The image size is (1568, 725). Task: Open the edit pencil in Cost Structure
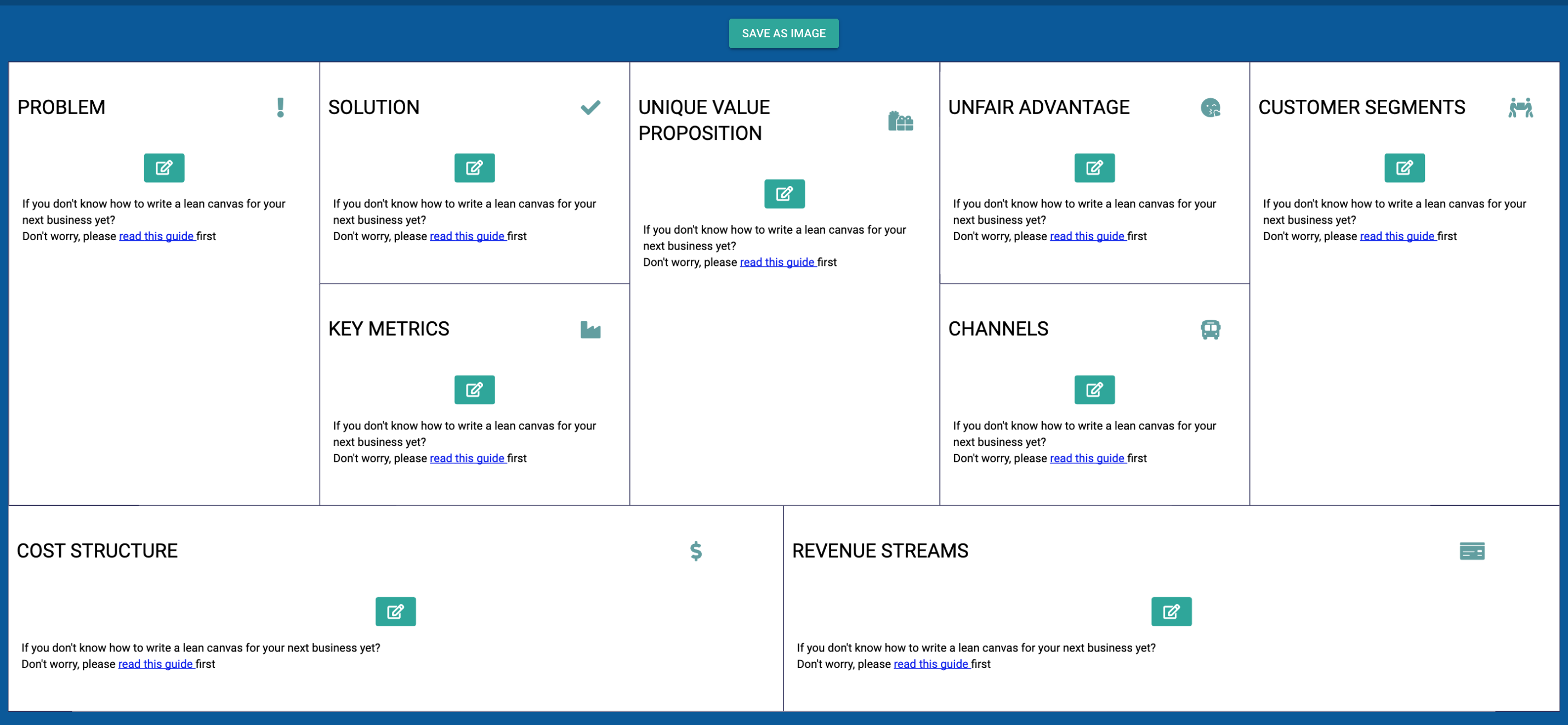pyautogui.click(x=395, y=612)
